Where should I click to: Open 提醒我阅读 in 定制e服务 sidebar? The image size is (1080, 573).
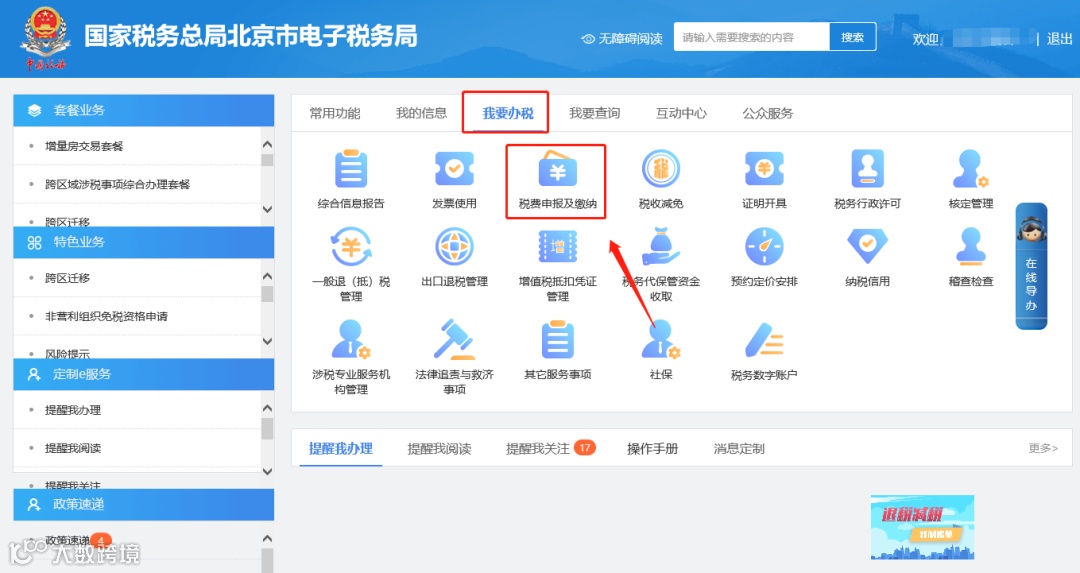point(73,448)
